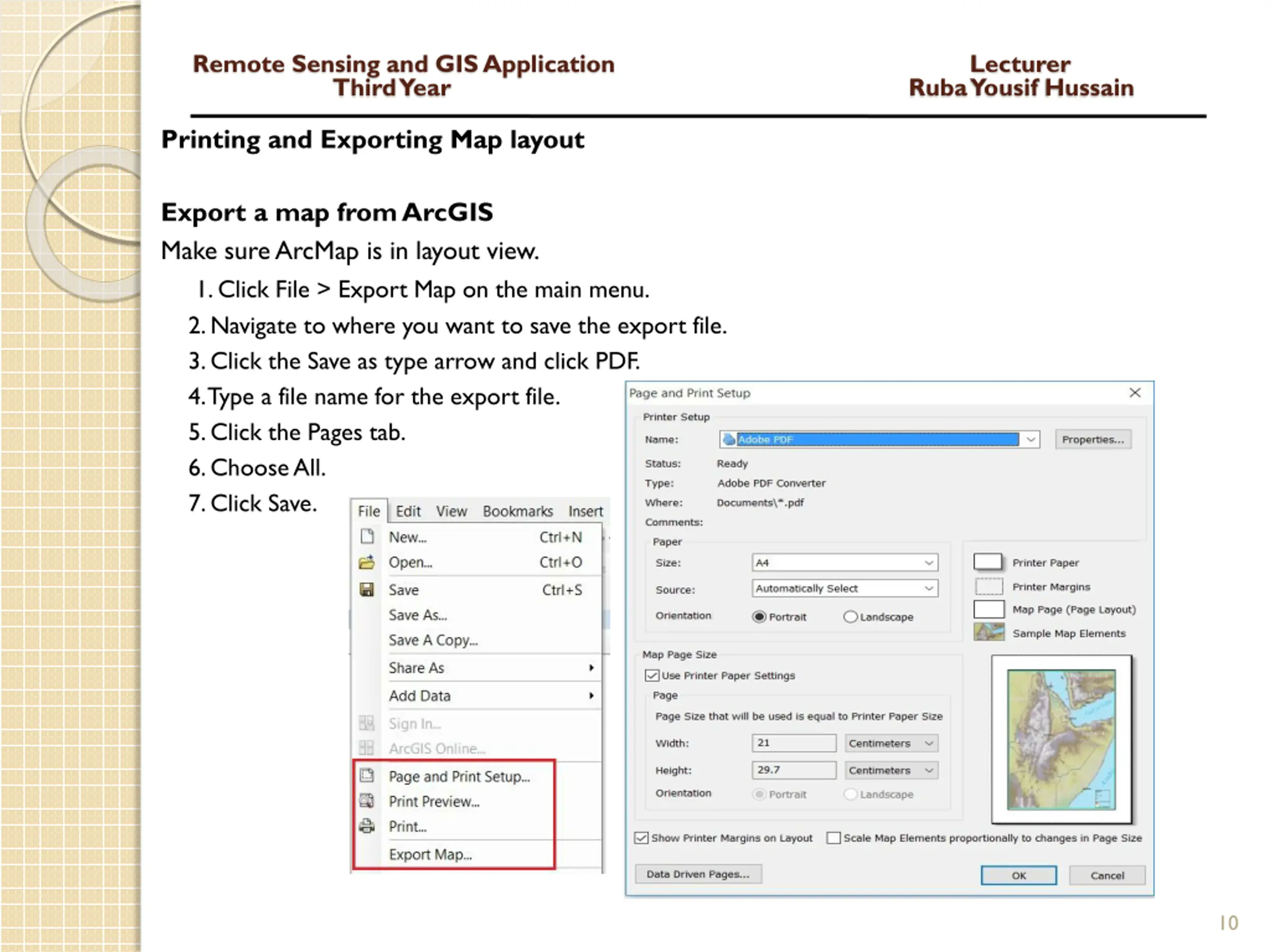
Task: Click the Printer Paper legend icon
Action: coord(989,562)
